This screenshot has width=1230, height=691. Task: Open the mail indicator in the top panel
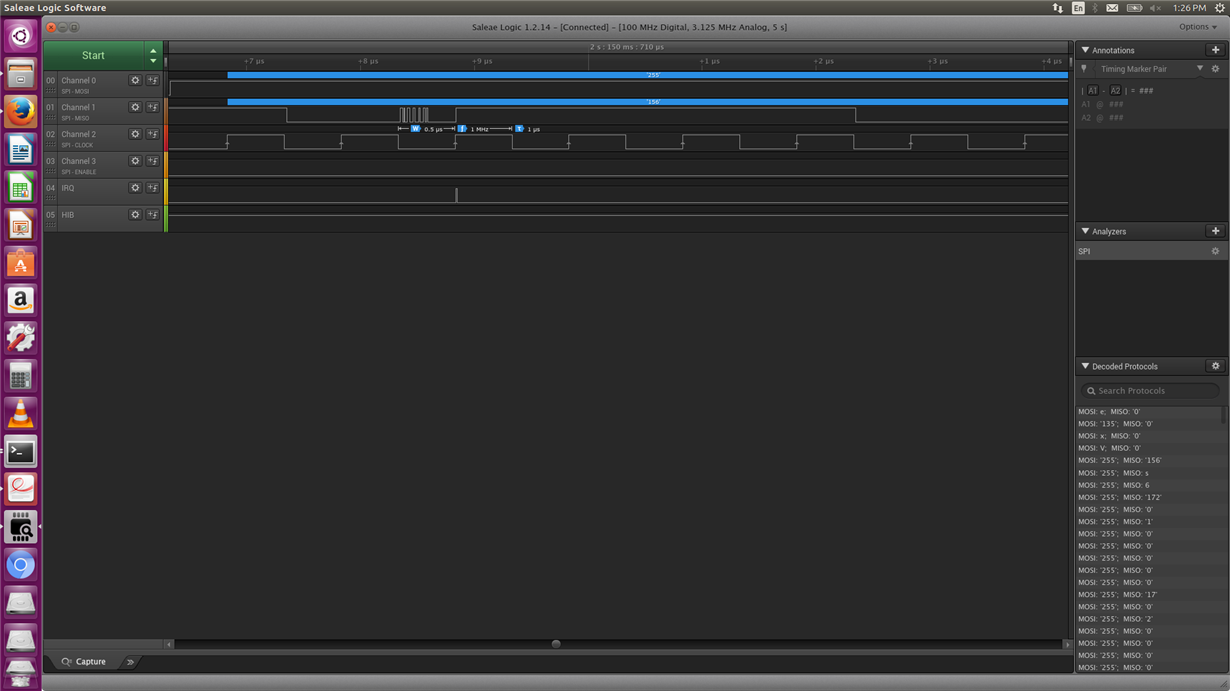pos(1112,8)
